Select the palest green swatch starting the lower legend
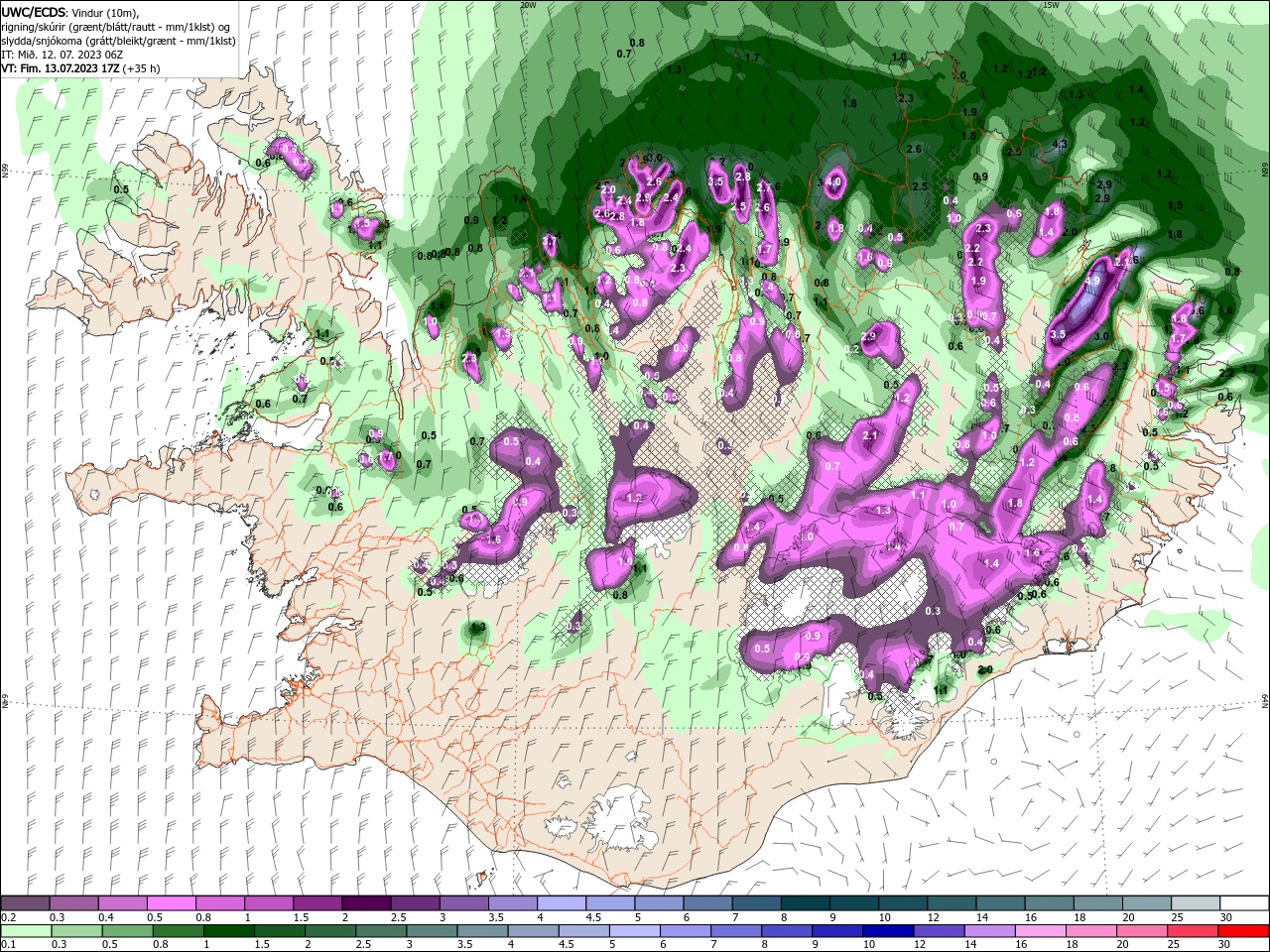The width and height of the screenshot is (1270, 952). (26, 931)
